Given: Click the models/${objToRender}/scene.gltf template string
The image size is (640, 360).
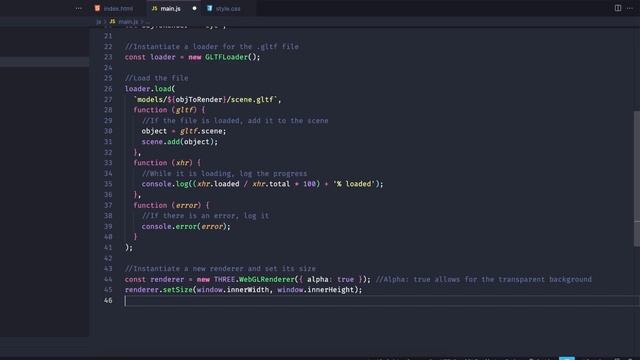Looking at the screenshot, I should [x=205, y=100].
